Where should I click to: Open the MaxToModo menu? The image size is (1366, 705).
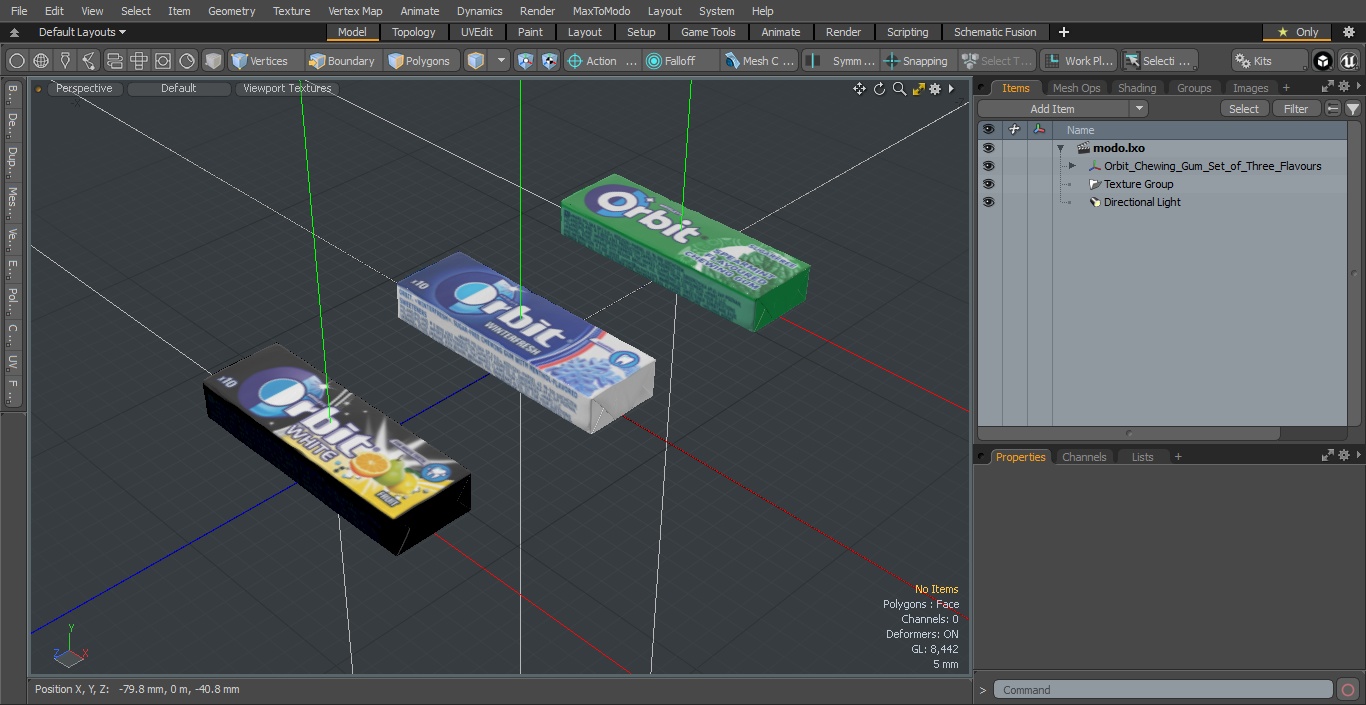(x=601, y=11)
